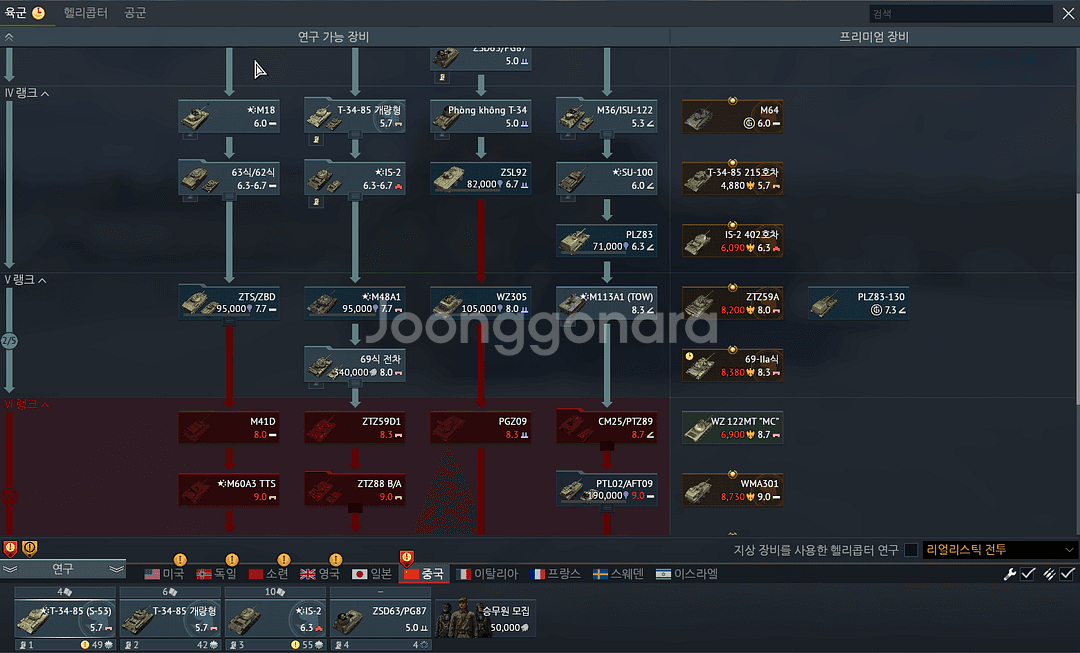Click the left chevron on the 연구 bar
This screenshot has width=1080, height=653.
pyautogui.click(x=10, y=569)
